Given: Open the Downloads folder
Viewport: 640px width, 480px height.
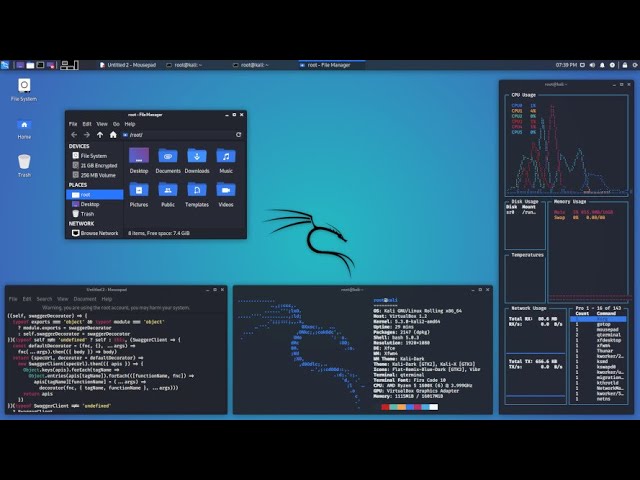Looking at the screenshot, I should (197, 161).
